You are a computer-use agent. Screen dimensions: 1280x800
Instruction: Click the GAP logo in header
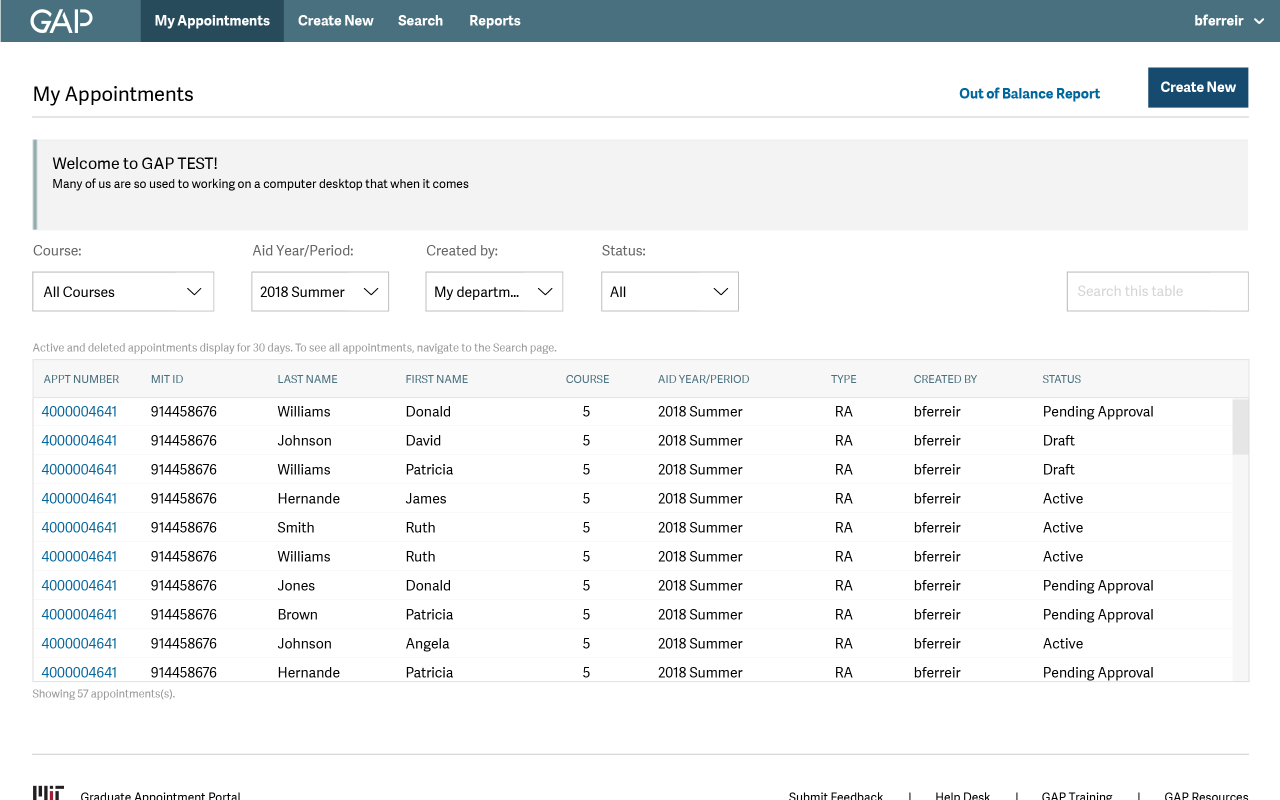click(x=61, y=21)
